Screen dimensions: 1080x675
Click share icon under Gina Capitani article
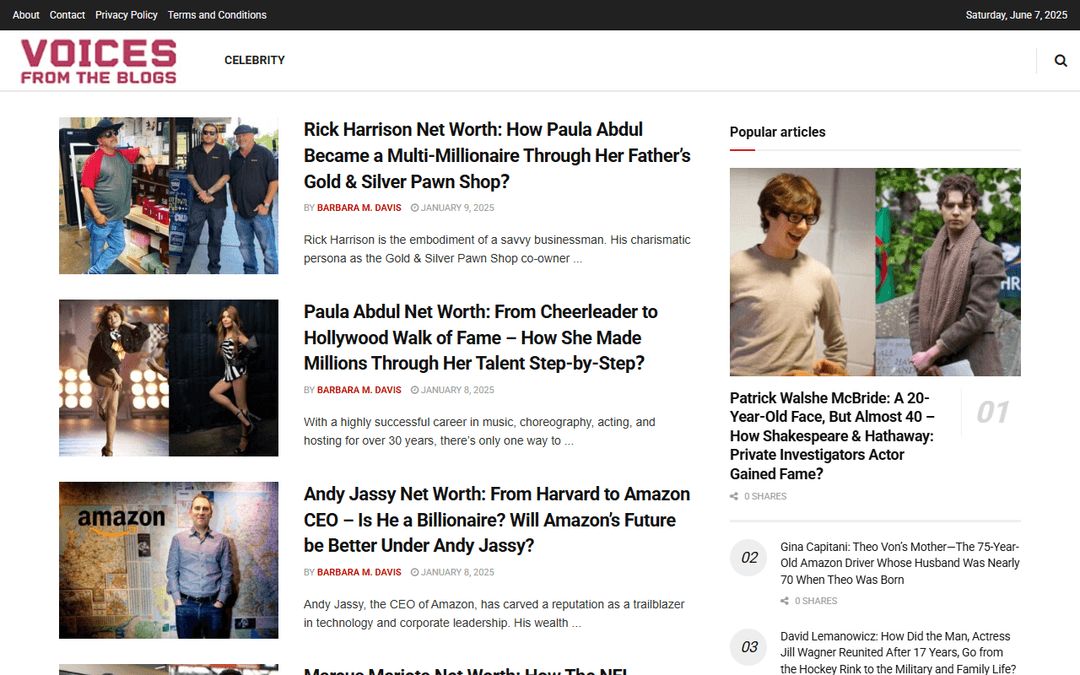[x=785, y=601]
